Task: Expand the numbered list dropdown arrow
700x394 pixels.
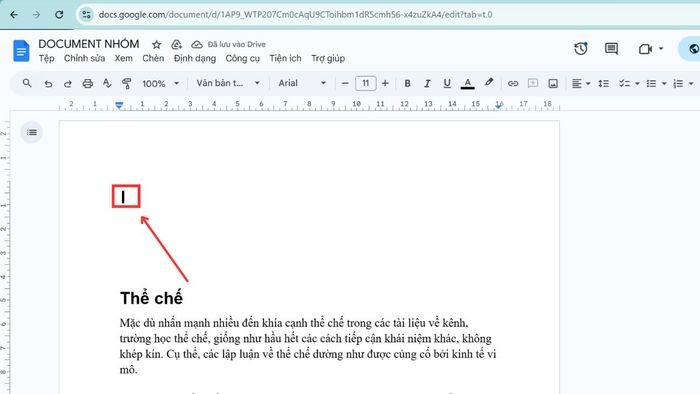Action: [691, 83]
